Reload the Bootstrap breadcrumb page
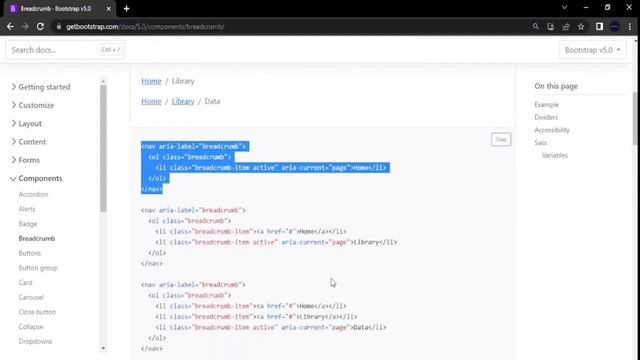The height and width of the screenshot is (360, 640). click(x=40, y=27)
